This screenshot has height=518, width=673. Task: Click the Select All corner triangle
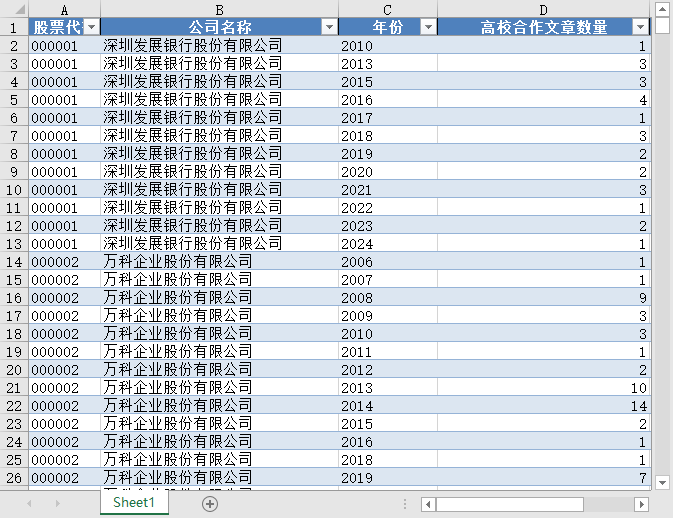tap(20, 9)
